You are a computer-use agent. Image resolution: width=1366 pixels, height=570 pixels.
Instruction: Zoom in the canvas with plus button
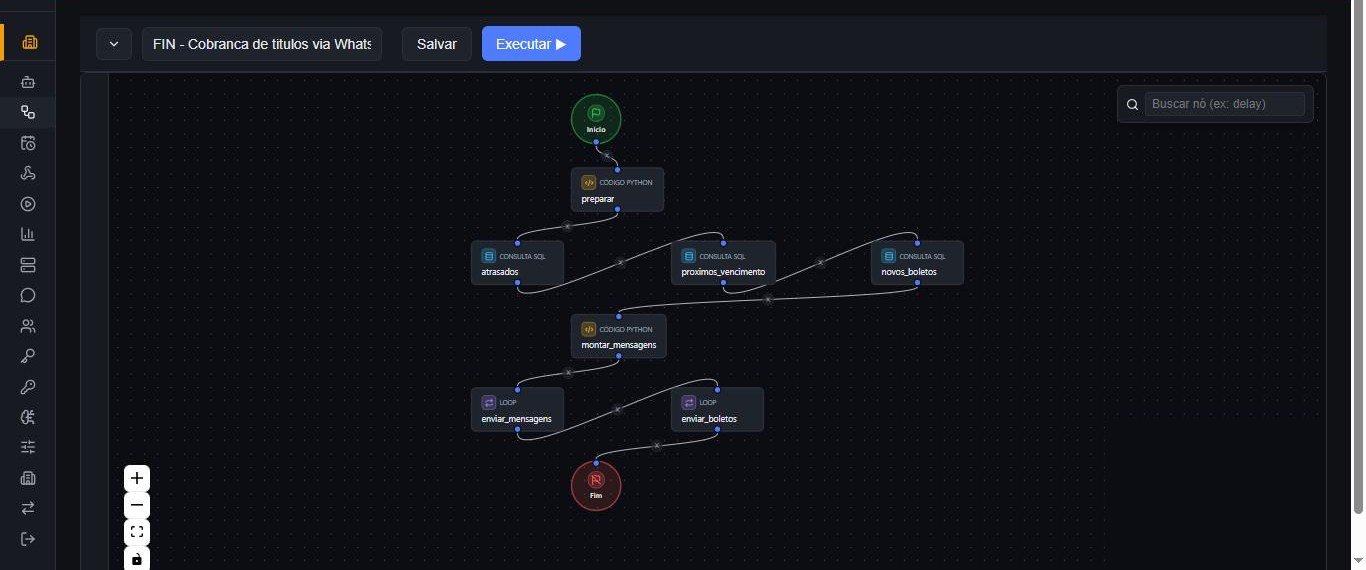pyautogui.click(x=137, y=478)
